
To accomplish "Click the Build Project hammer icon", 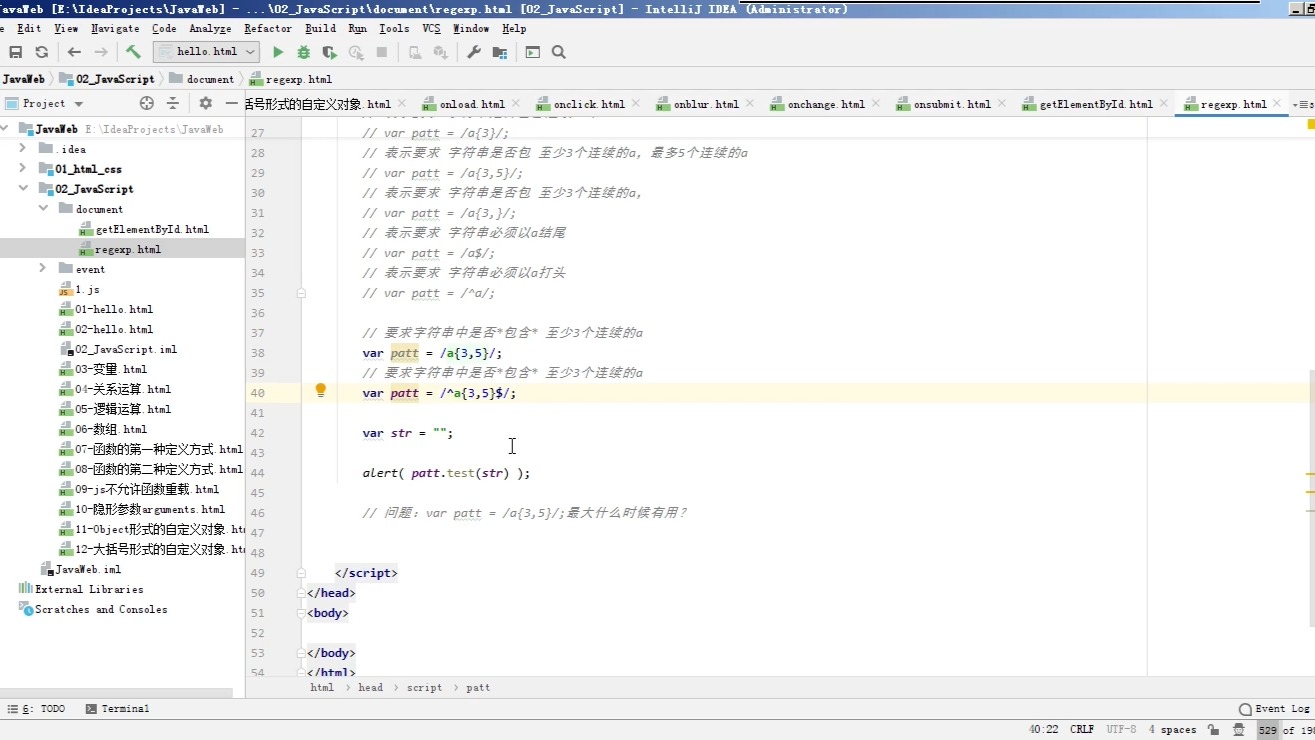I will (x=133, y=52).
